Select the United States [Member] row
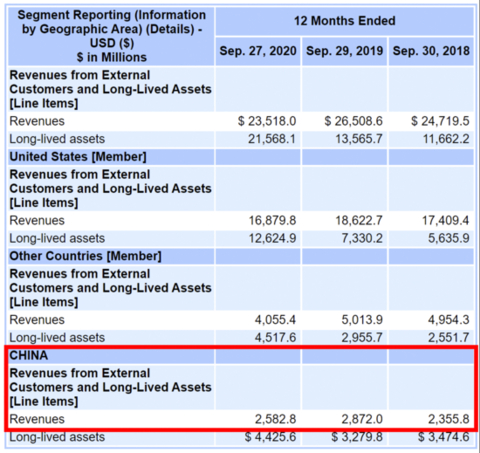Viewport: 480px width, 453px height. (241, 157)
